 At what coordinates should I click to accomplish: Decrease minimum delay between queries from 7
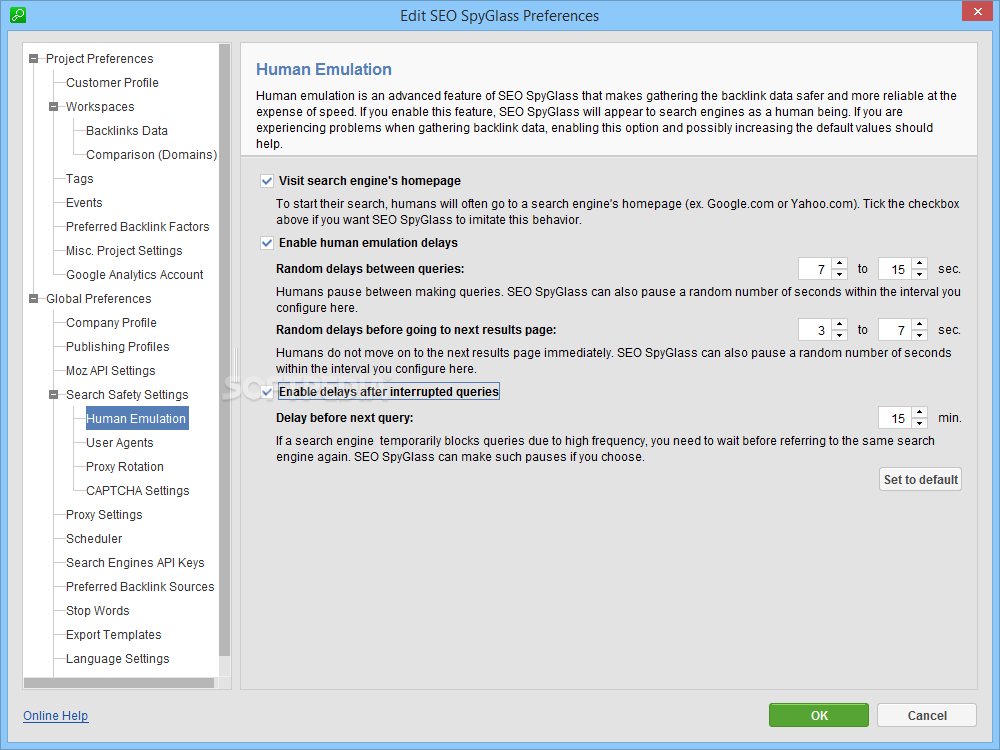coord(839,274)
